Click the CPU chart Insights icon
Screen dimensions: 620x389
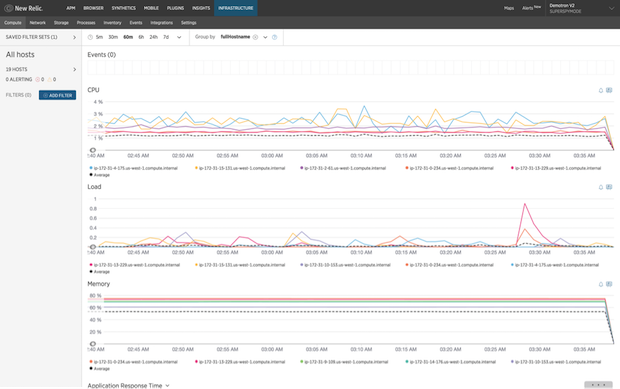click(609, 90)
